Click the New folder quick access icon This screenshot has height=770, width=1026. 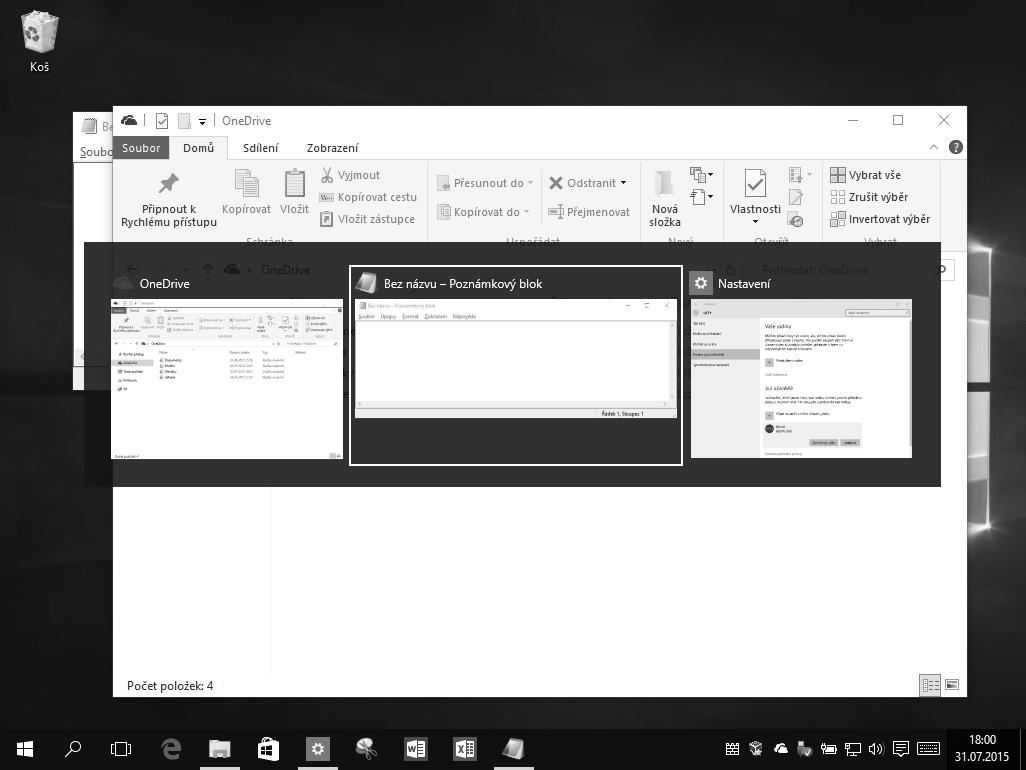pos(185,121)
